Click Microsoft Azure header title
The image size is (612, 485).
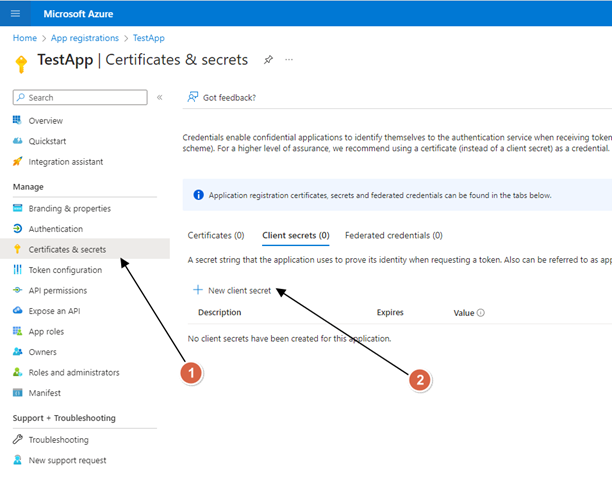(x=78, y=14)
